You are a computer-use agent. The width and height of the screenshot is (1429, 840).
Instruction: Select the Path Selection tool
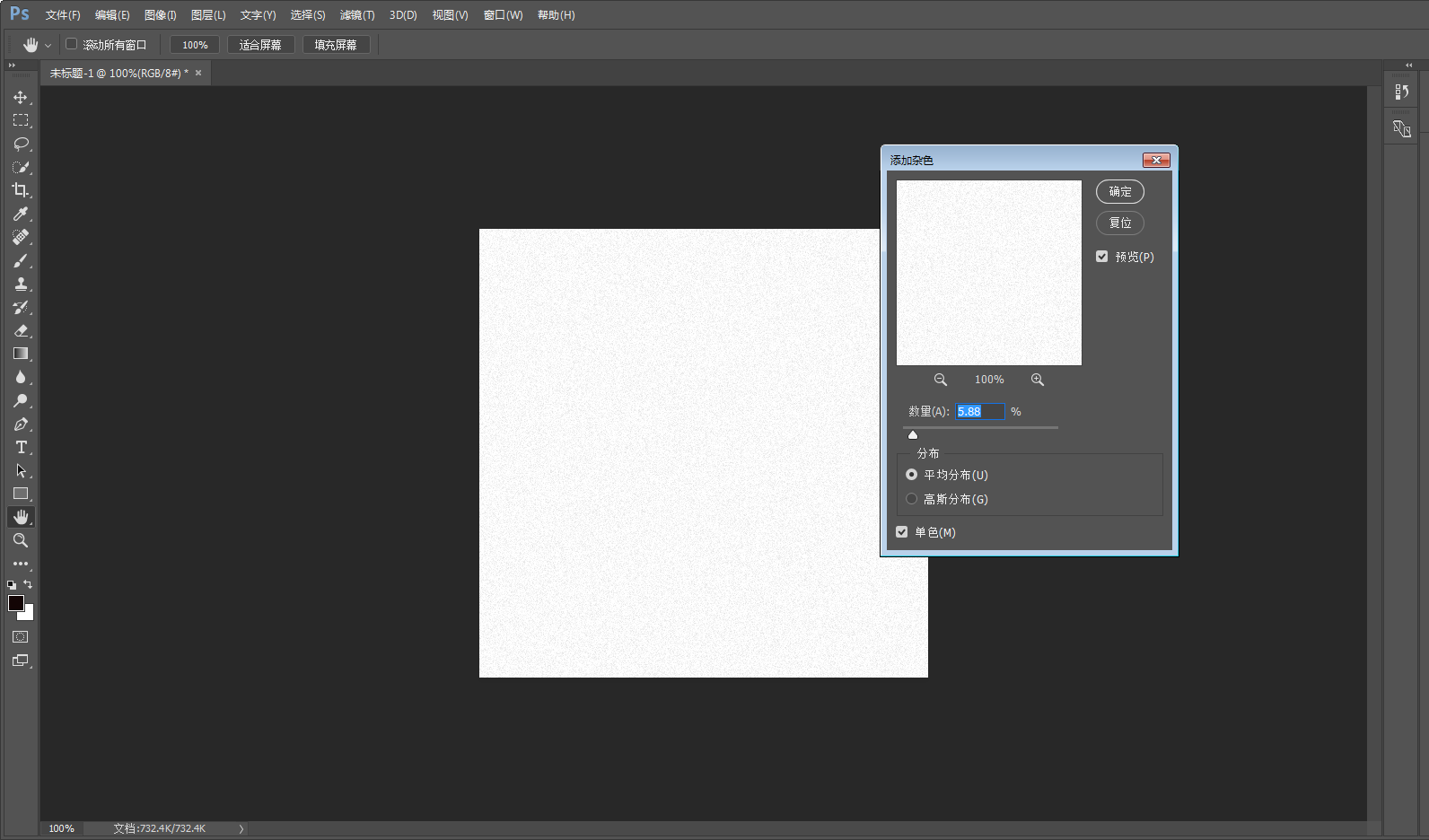(x=21, y=470)
